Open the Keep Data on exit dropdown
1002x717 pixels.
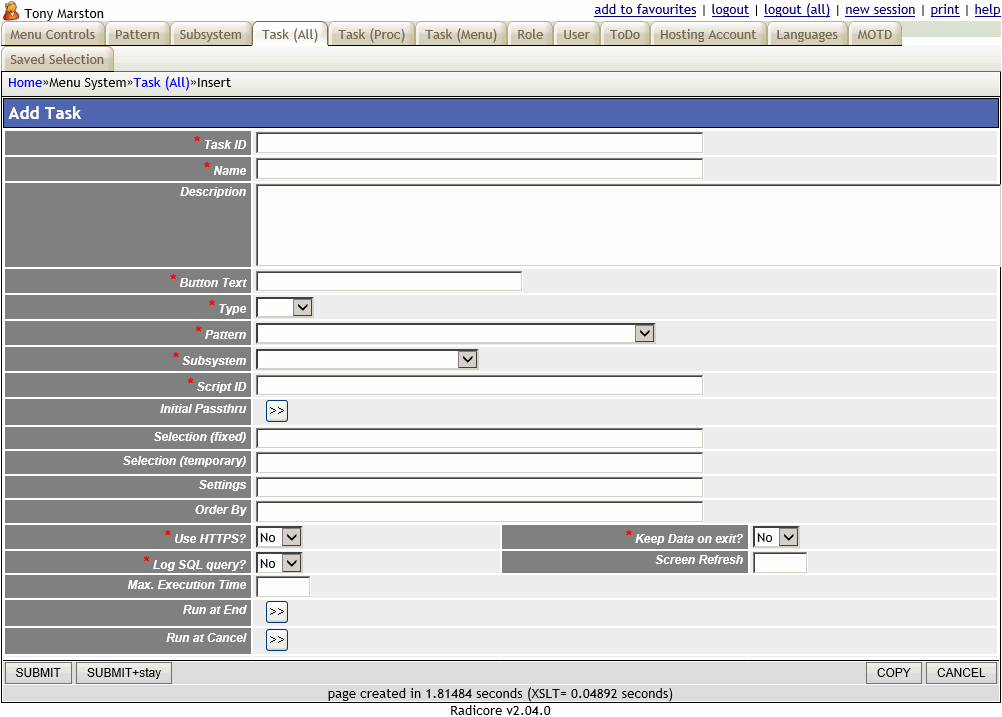click(x=776, y=538)
